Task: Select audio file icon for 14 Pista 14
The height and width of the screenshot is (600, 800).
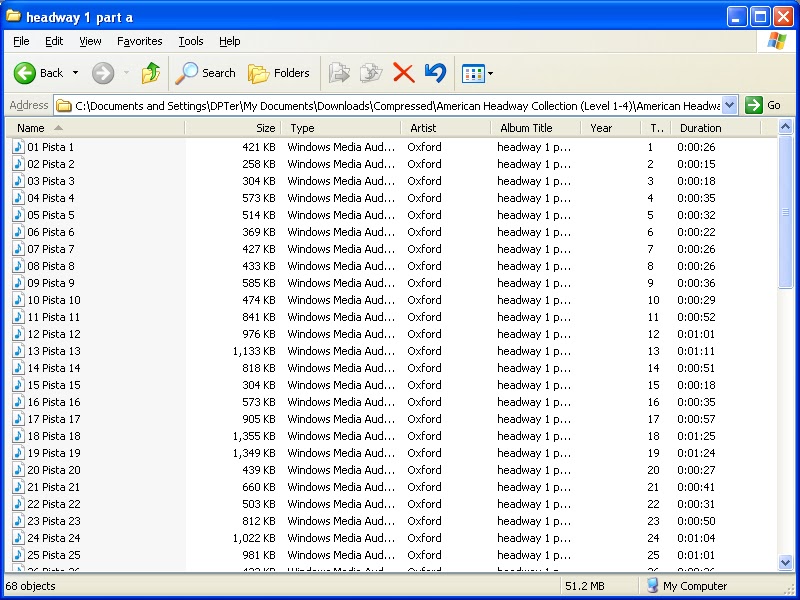Action: click(x=18, y=368)
